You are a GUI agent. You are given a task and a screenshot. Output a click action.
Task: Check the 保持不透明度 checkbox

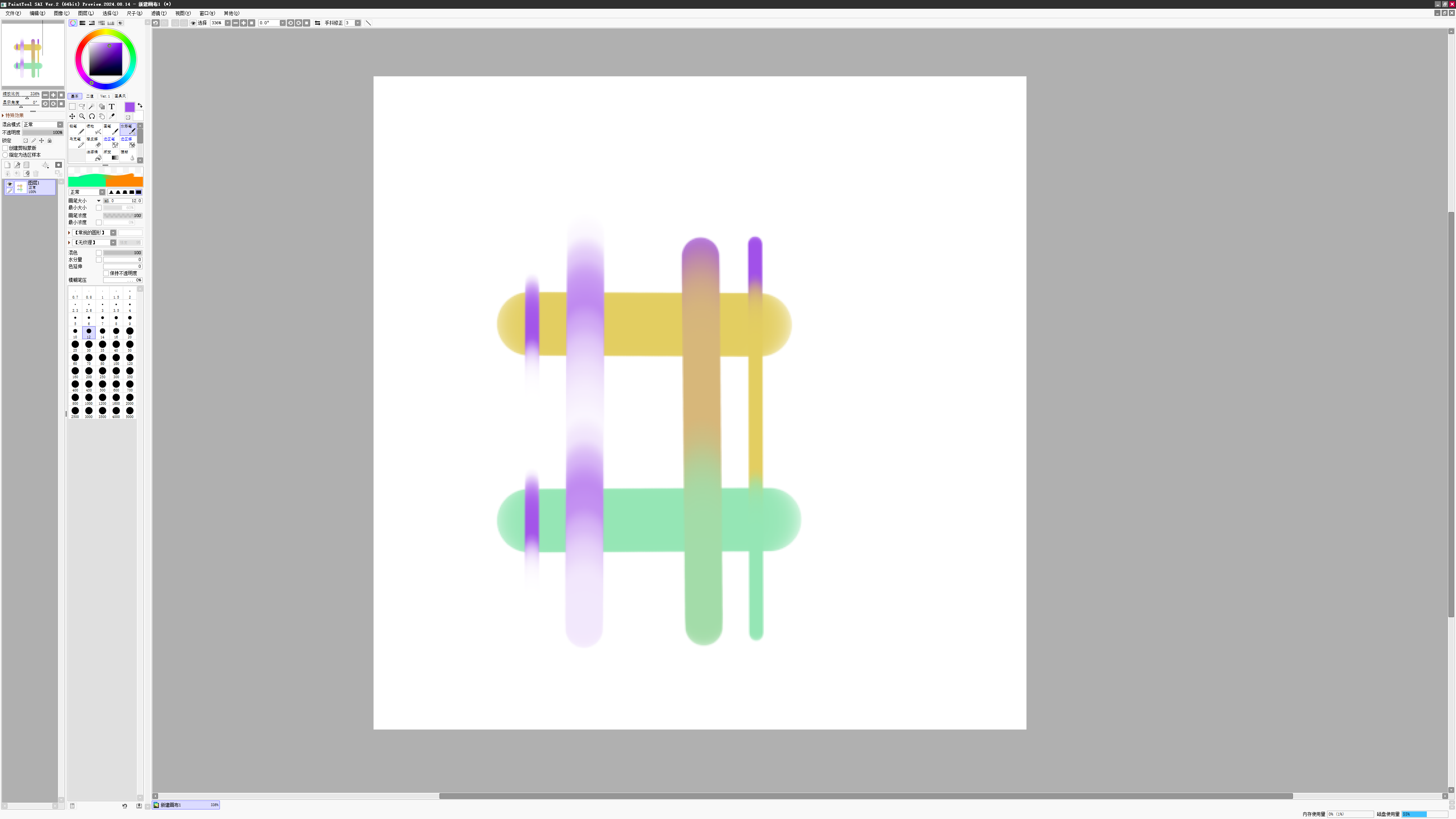106,273
